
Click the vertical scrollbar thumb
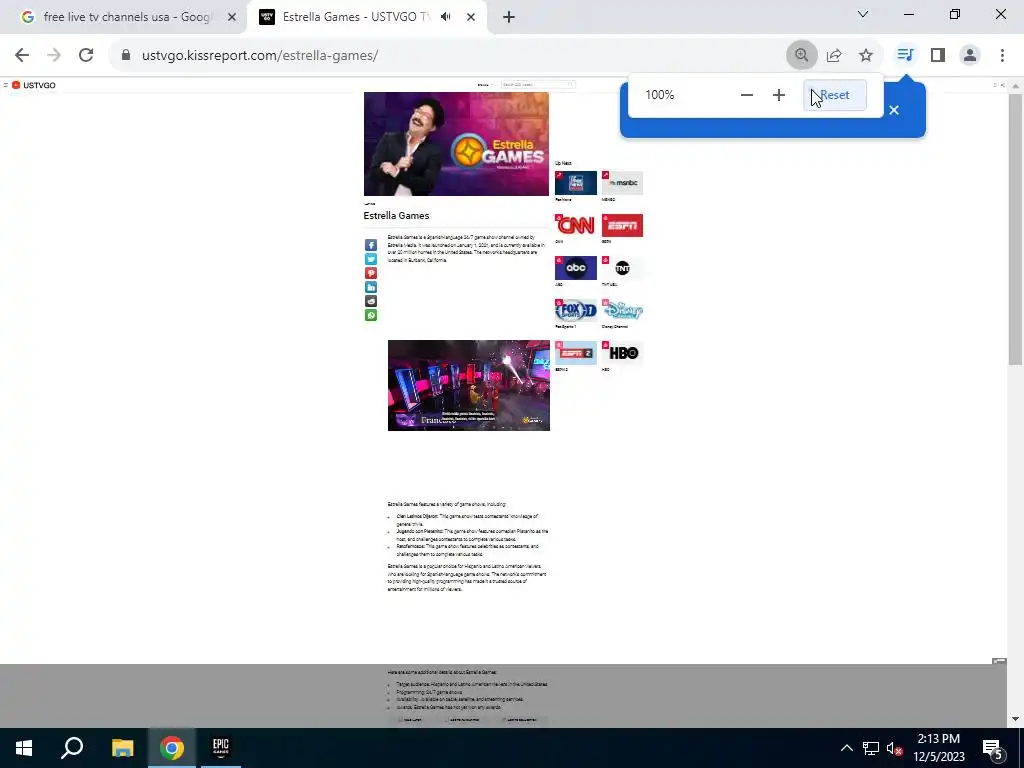[1015, 229]
